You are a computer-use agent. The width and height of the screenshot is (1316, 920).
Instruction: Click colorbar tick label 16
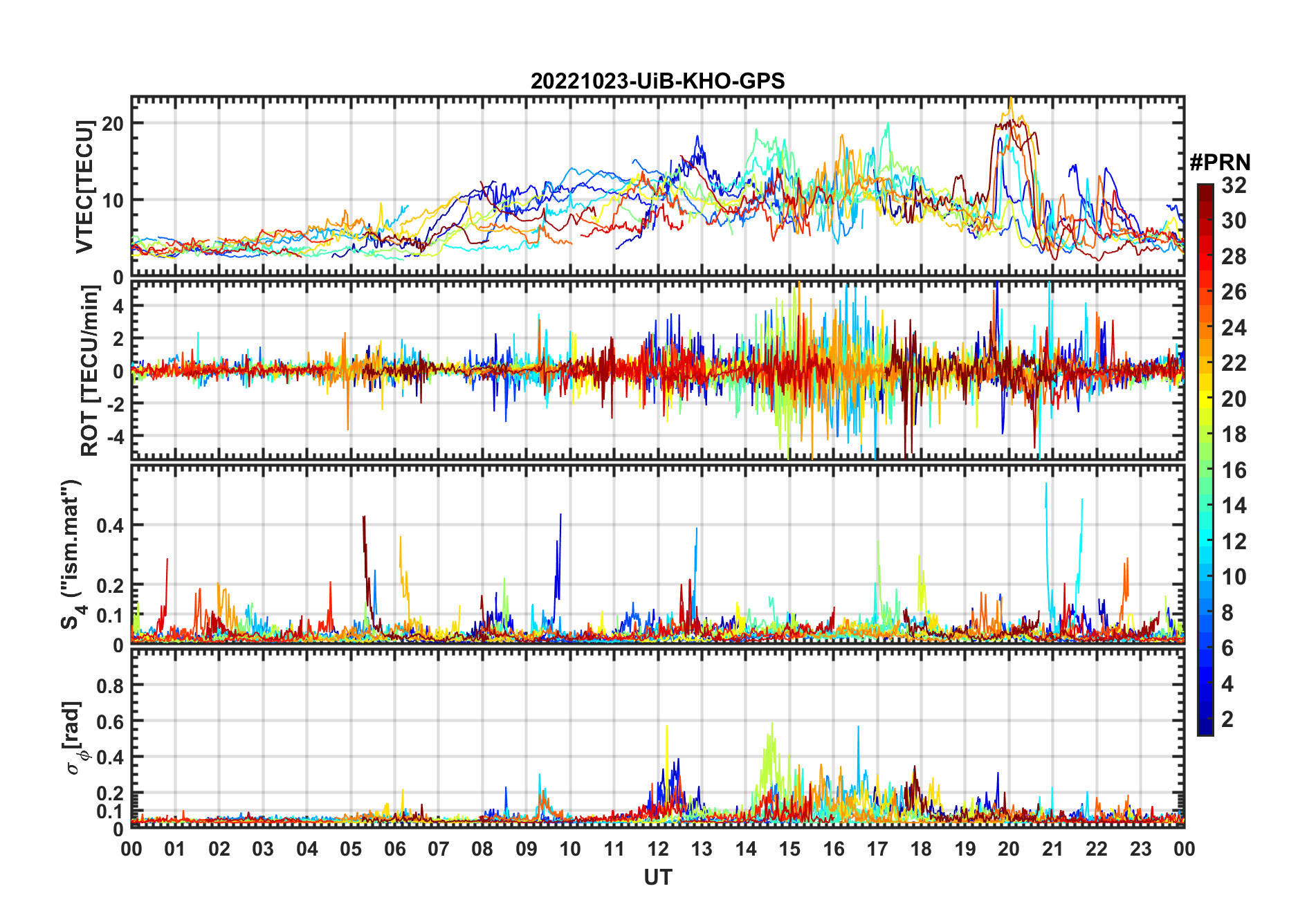(1234, 470)
